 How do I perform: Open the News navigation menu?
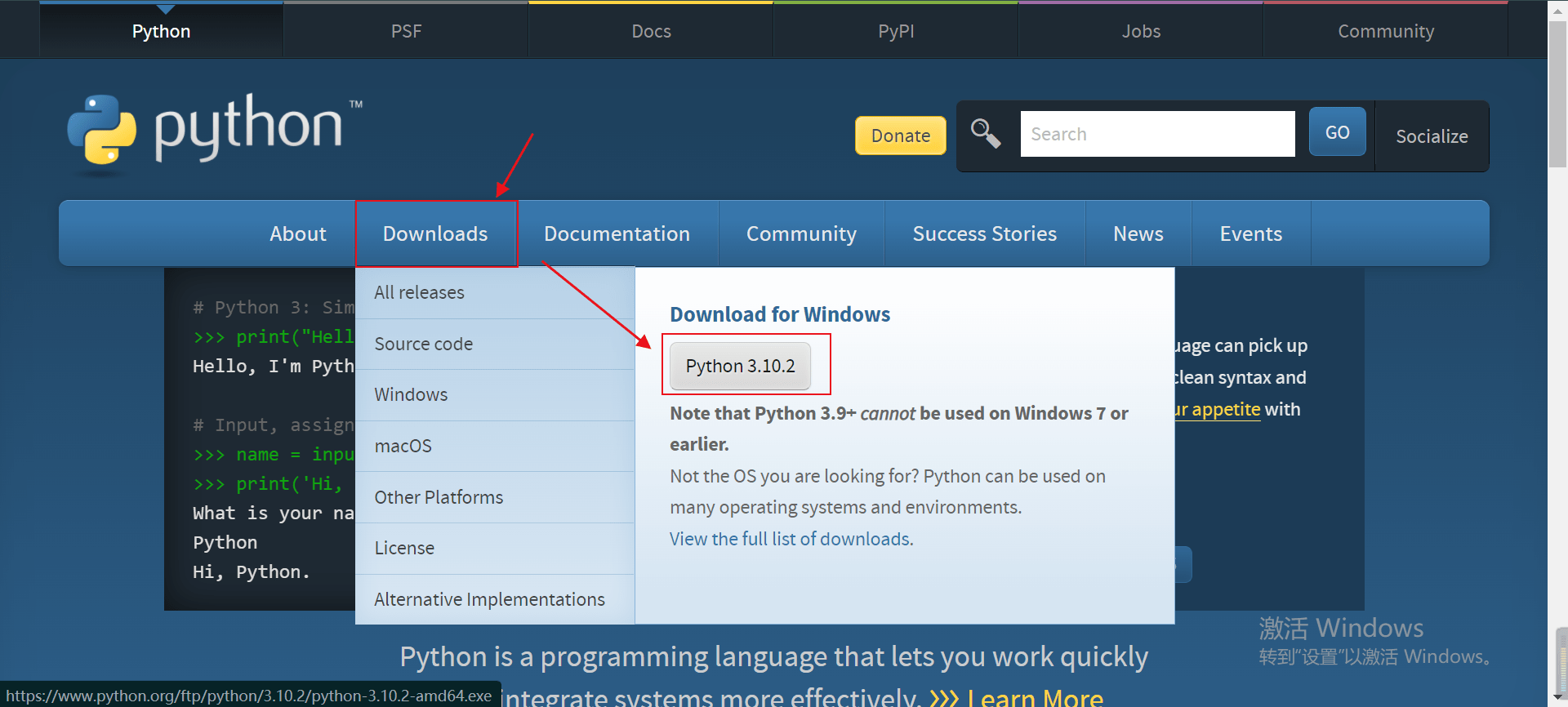1138,233
